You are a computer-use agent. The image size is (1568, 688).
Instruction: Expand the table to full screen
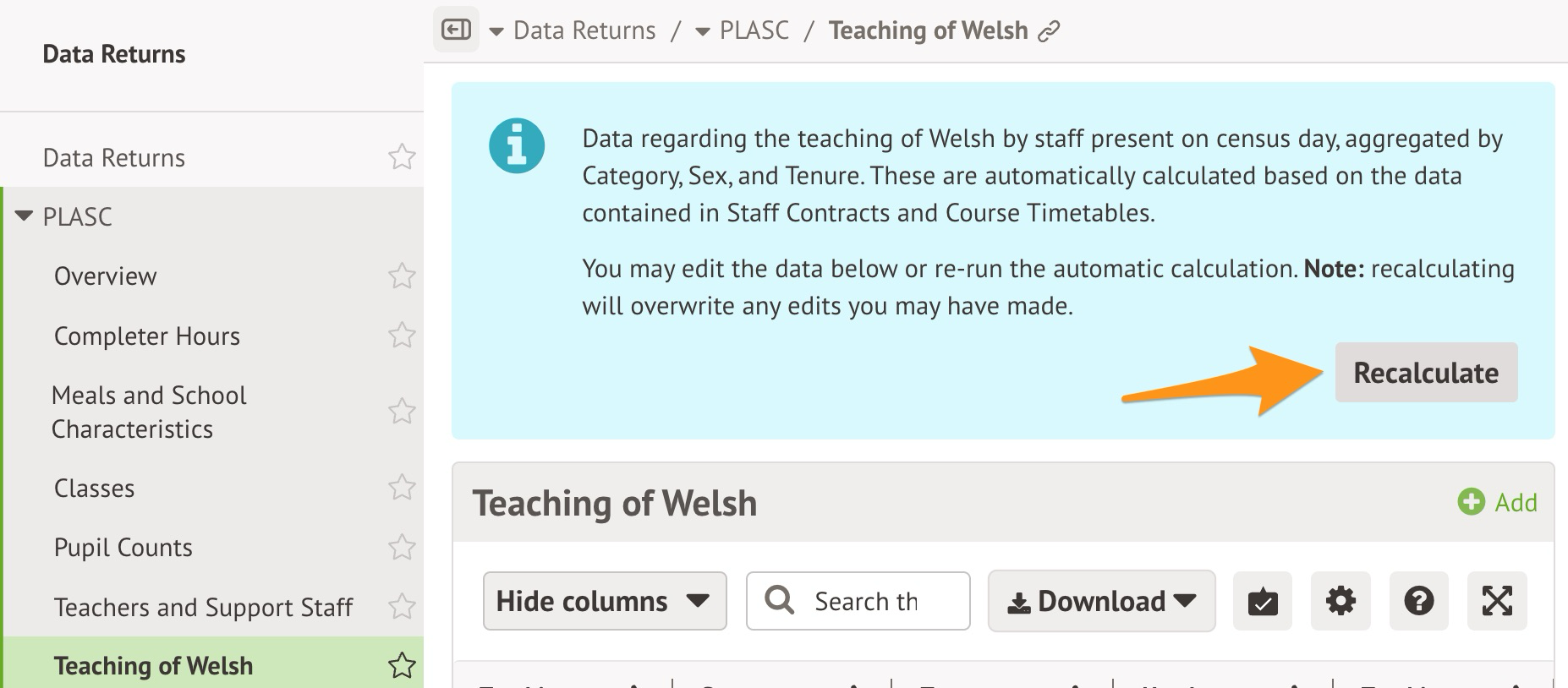1497,601
